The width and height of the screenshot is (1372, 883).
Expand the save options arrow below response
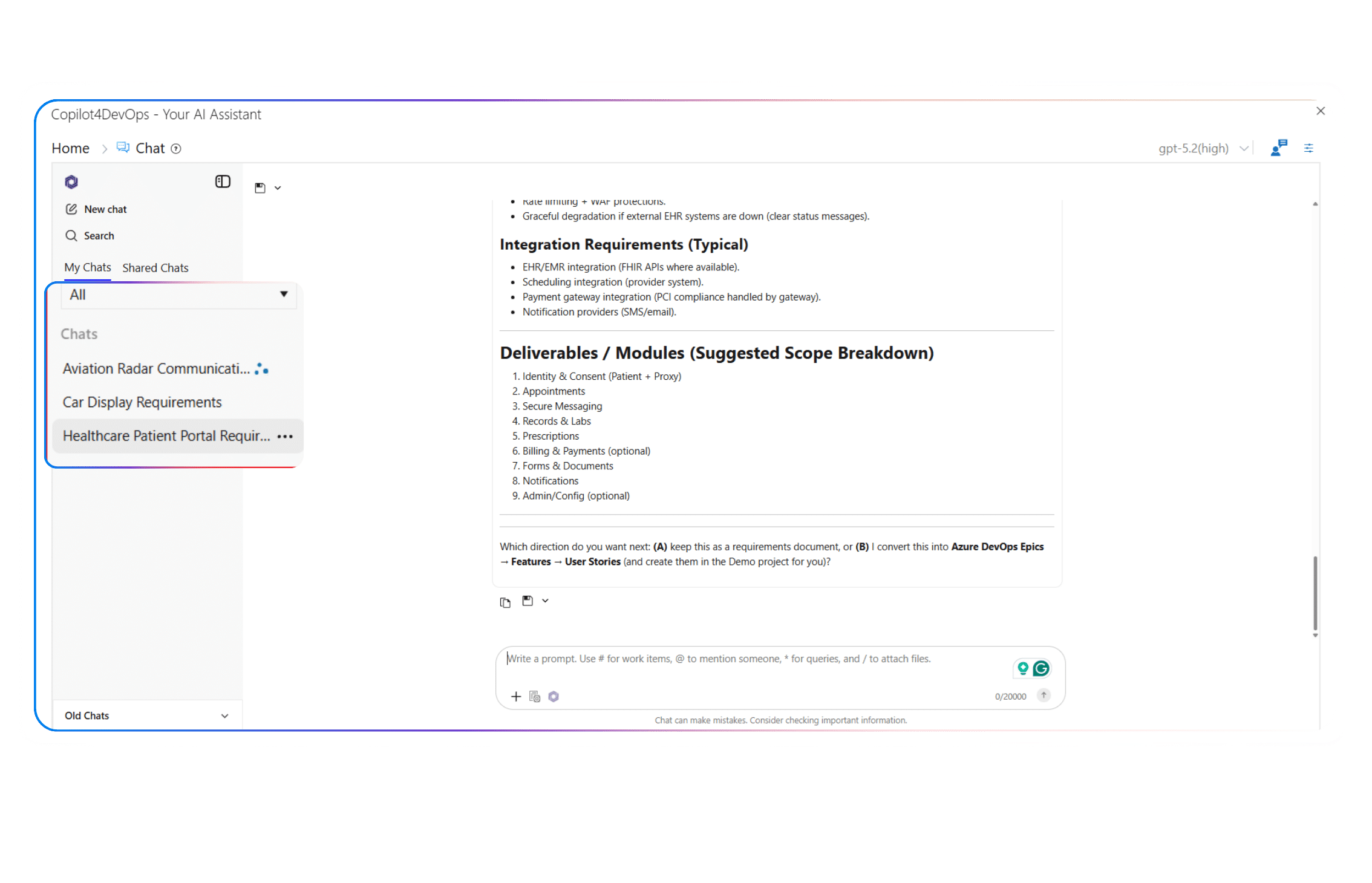[545, 601]
